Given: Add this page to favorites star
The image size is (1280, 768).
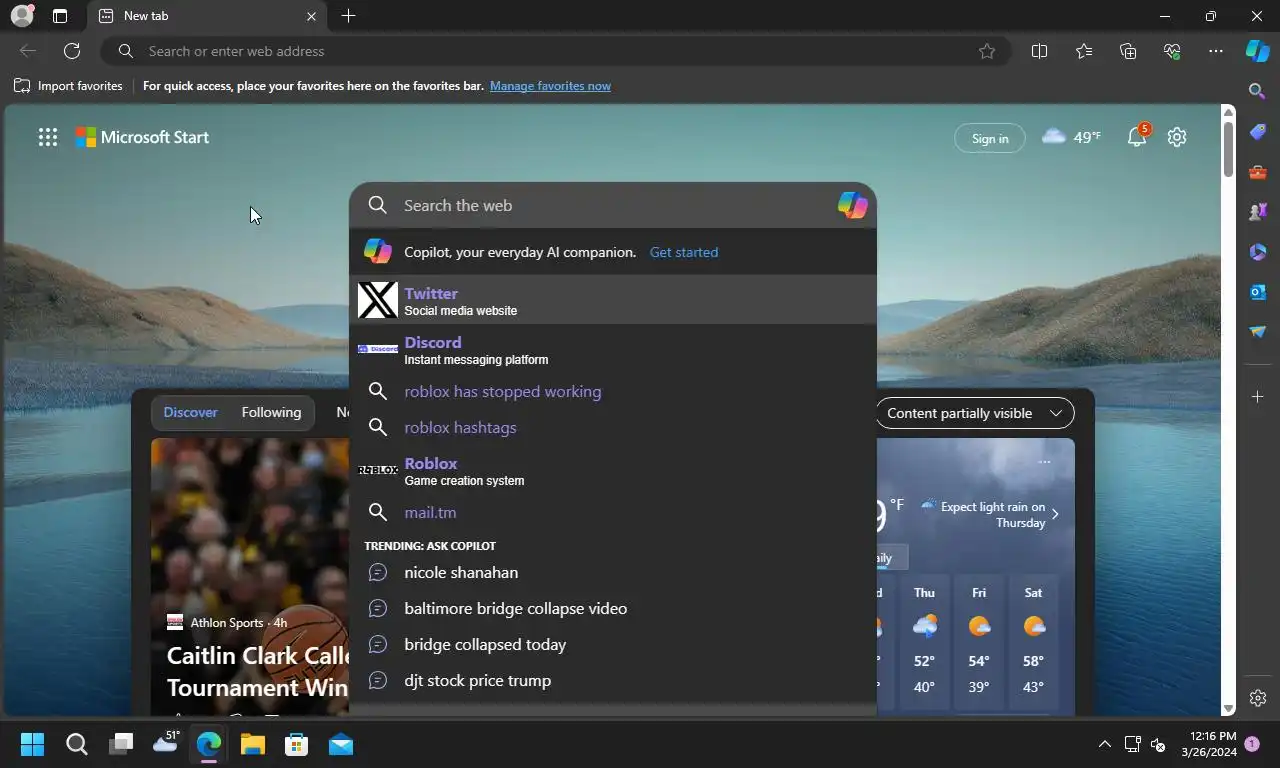Looking at the screenshot, I should pos(987,51).
